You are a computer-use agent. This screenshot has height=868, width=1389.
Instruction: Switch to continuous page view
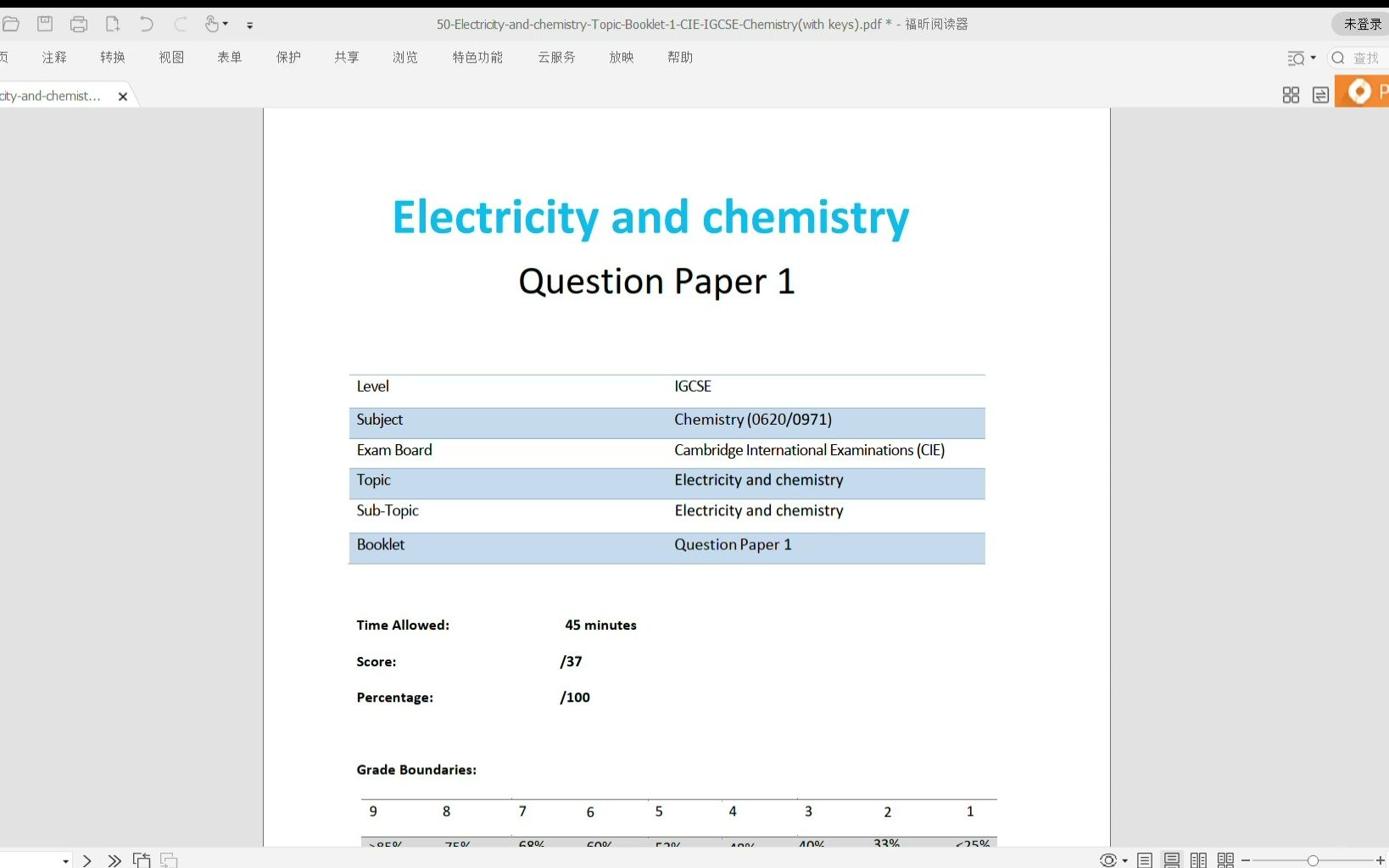pyautogui.click(x=1171, y=860)
